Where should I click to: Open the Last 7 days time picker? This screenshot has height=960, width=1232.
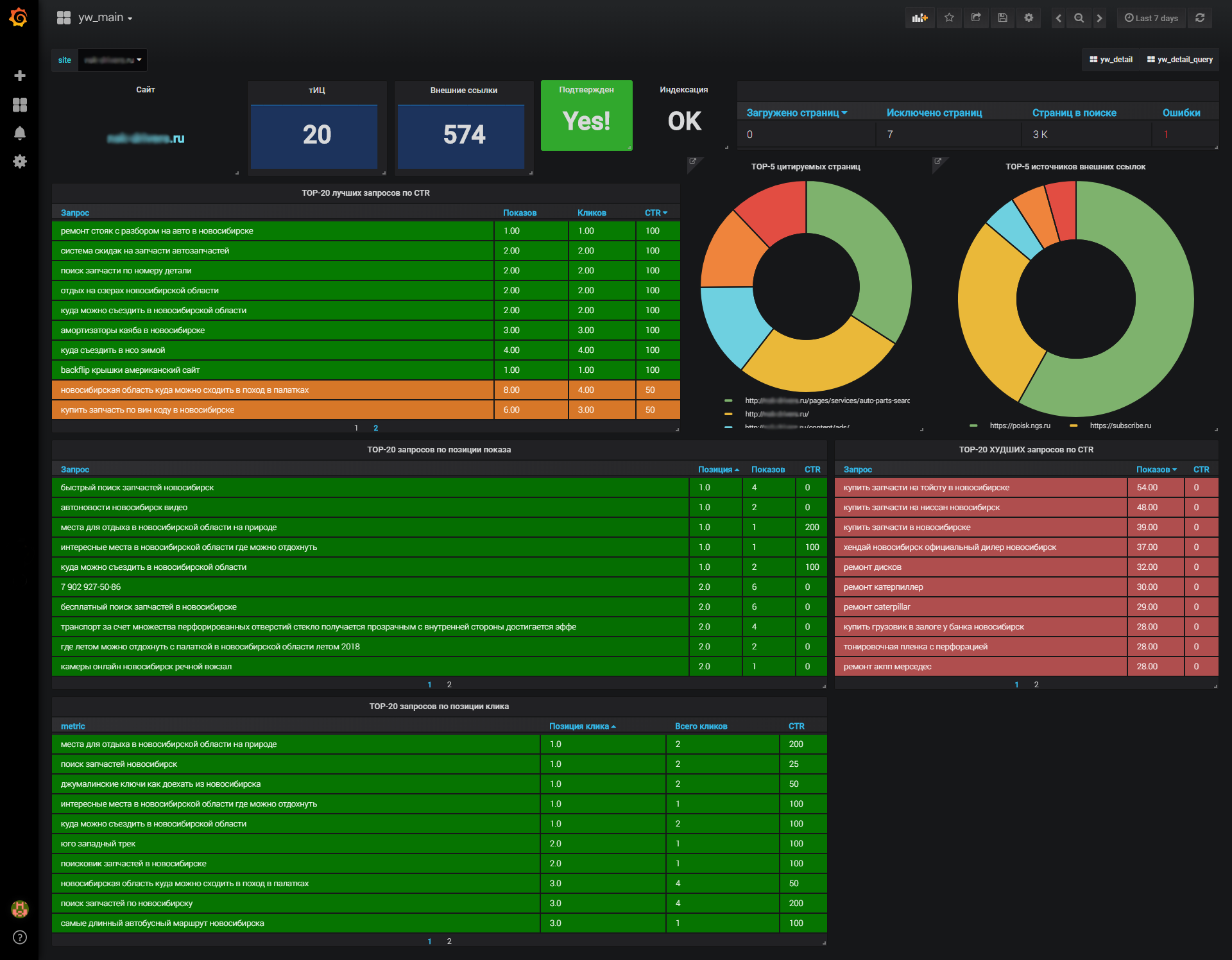point(1151,18)
